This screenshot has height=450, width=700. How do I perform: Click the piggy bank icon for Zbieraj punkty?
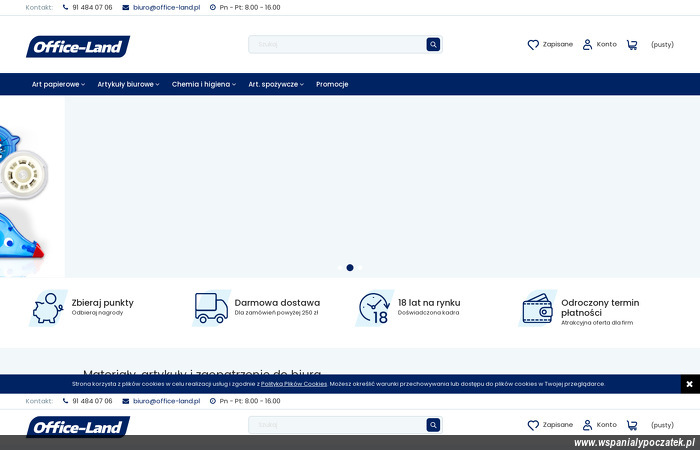[x=48, y=308]
